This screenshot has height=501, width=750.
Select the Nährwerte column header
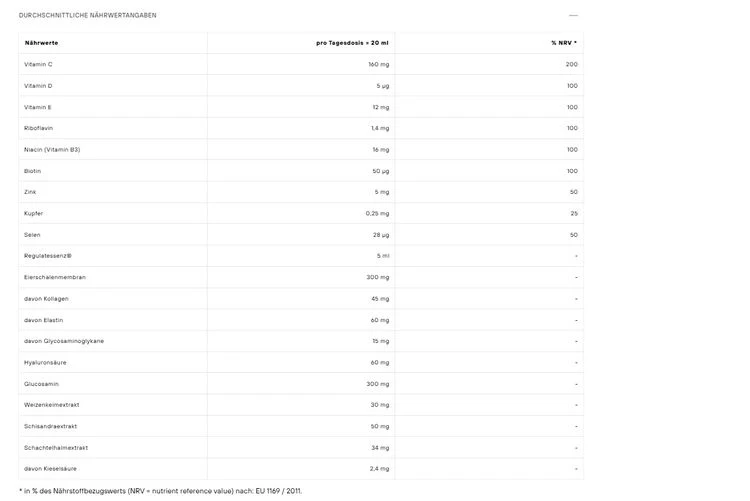coord(42,43)
